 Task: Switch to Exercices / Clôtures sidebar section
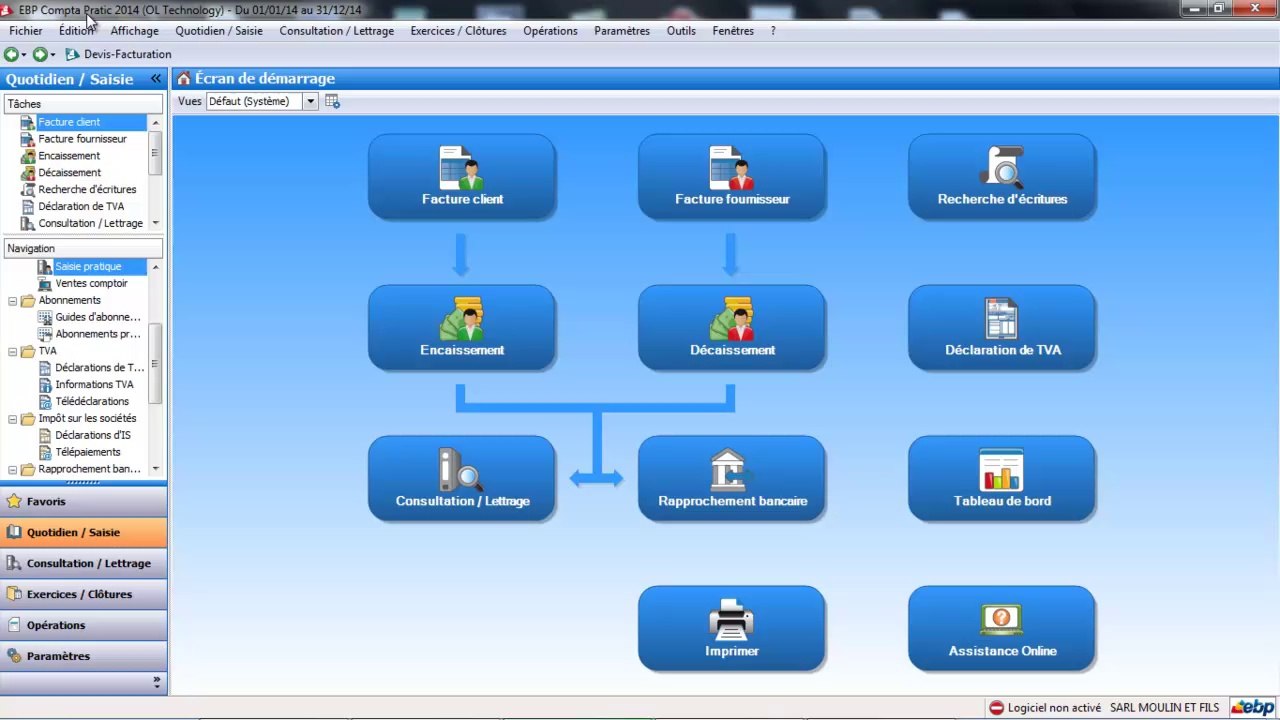(x=83, y=595)
